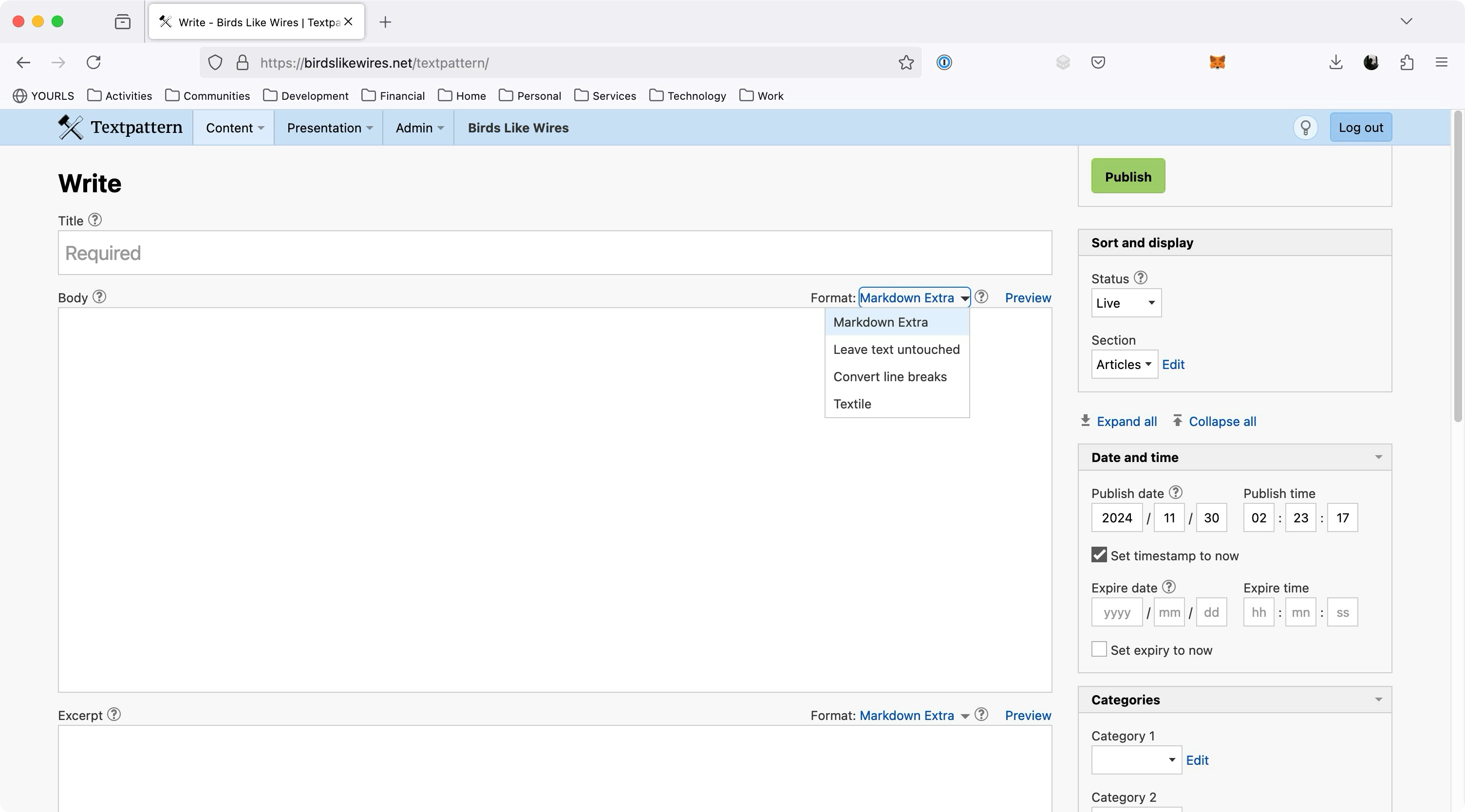Screen dimensions: 1465x812
Task: Open the Body field help icon
Action: tap(99, 297)
